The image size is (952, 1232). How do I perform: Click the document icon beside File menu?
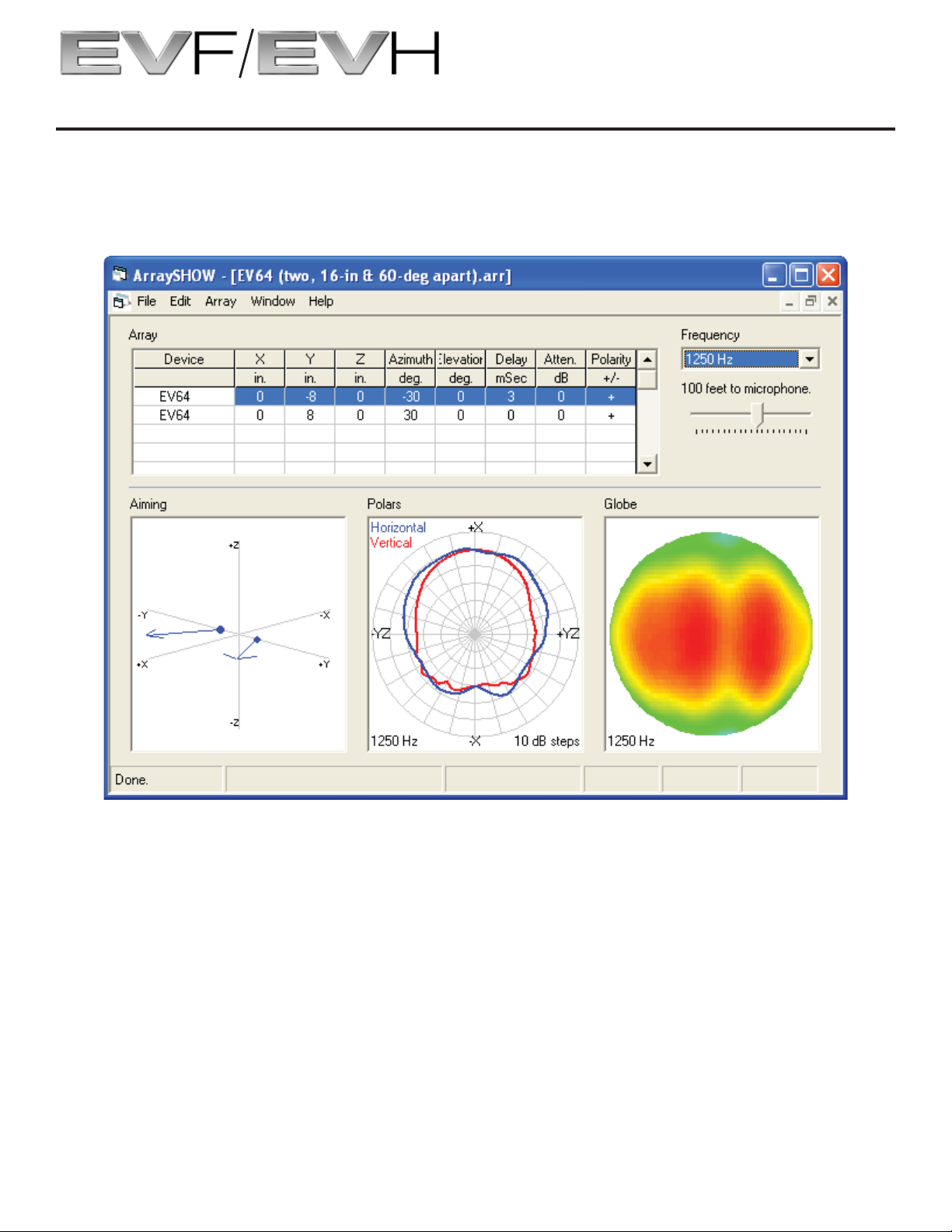pyautogui.click(x=120, y=302)
